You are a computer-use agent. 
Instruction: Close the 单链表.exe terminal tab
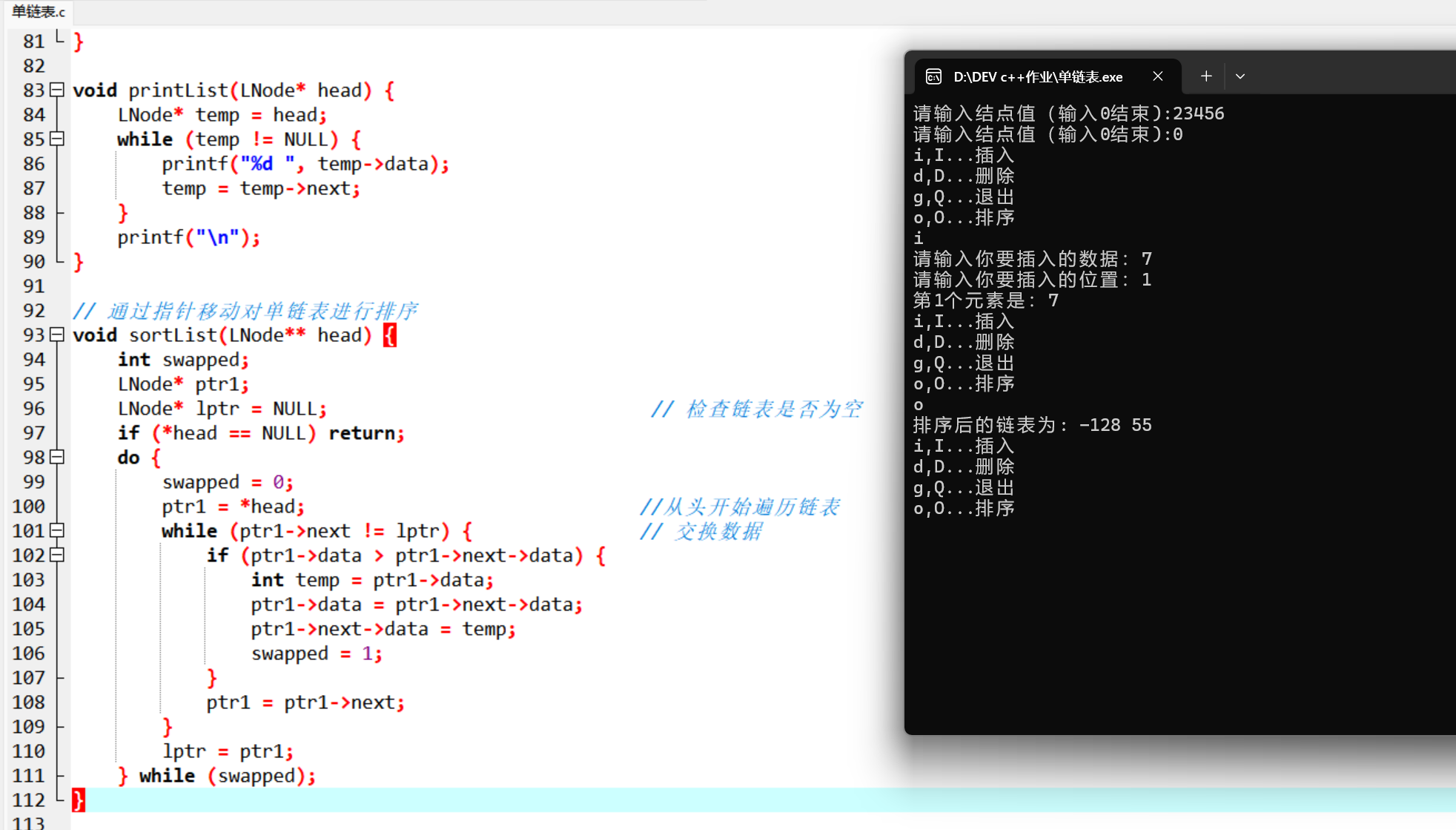pyautogui.click(x=1157, y=76)
